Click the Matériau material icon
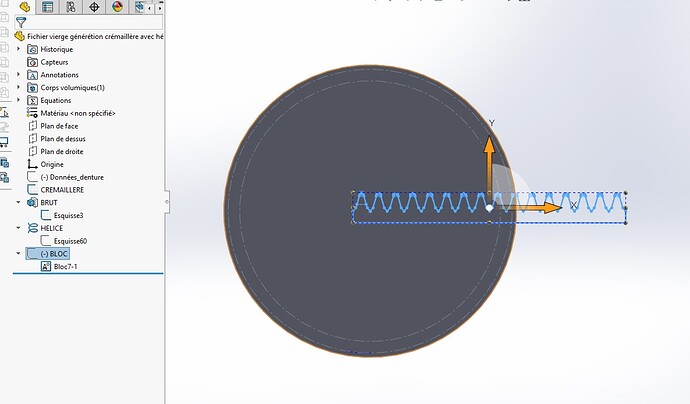 (x=33, y=113)
